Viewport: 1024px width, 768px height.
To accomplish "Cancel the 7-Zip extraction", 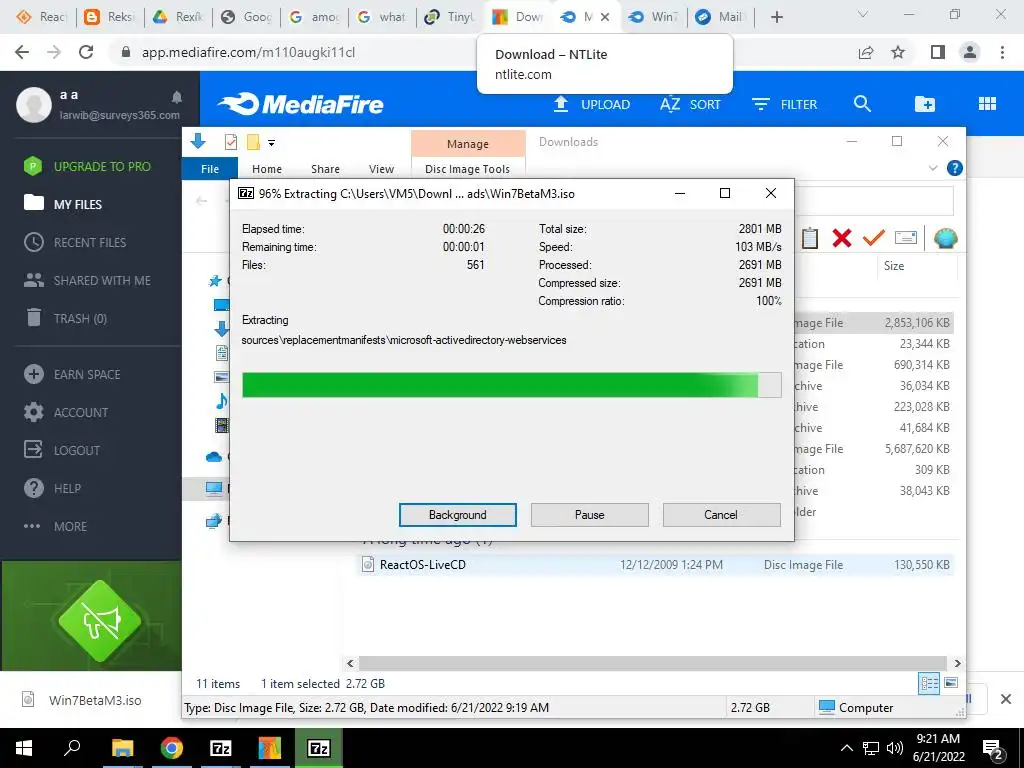I will [x=721, y=515].
